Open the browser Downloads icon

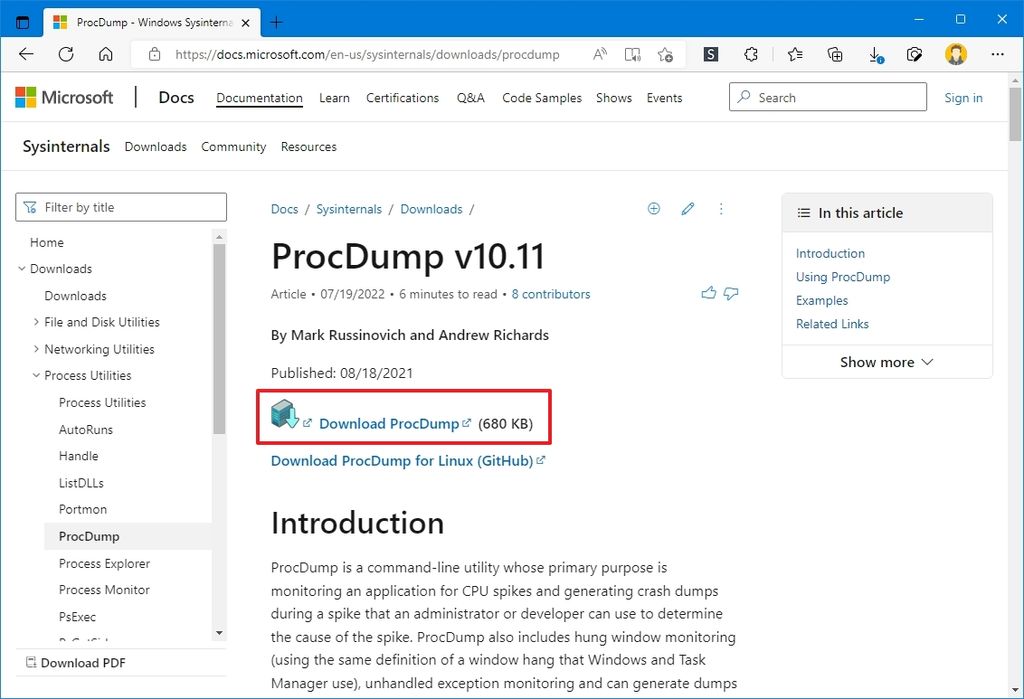(x=874, y=54)
